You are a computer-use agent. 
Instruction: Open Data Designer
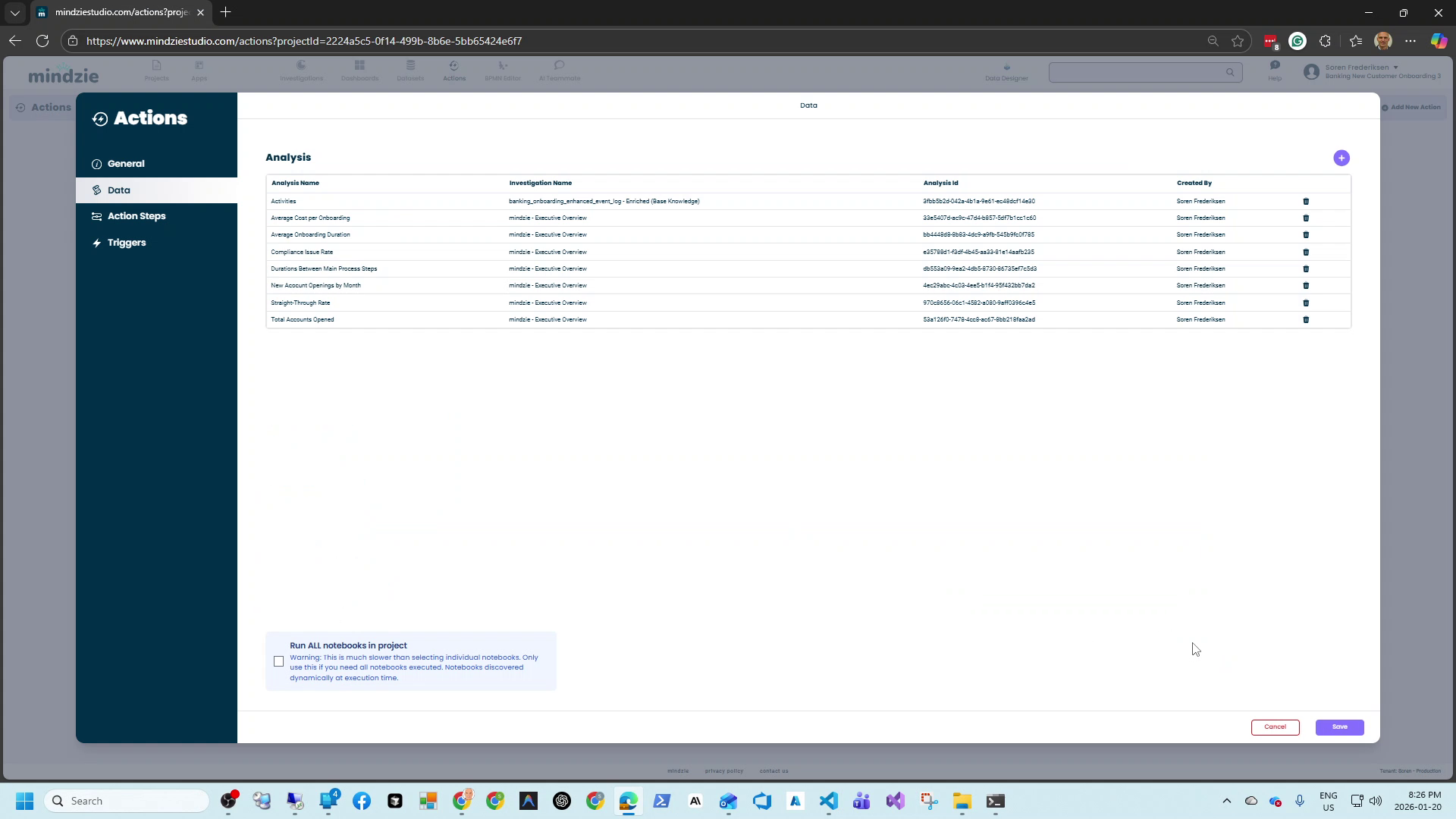1006,72
